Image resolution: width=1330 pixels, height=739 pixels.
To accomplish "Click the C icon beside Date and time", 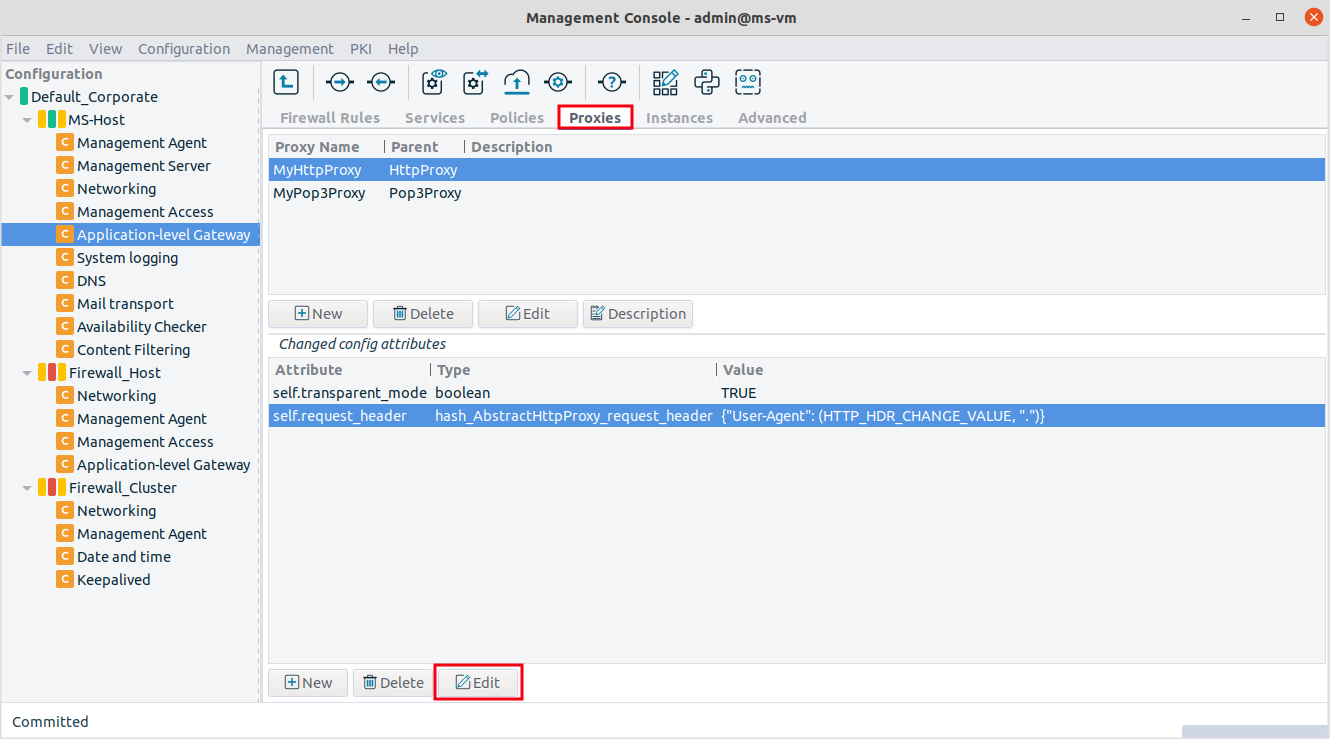I will (x=65, y=557).
